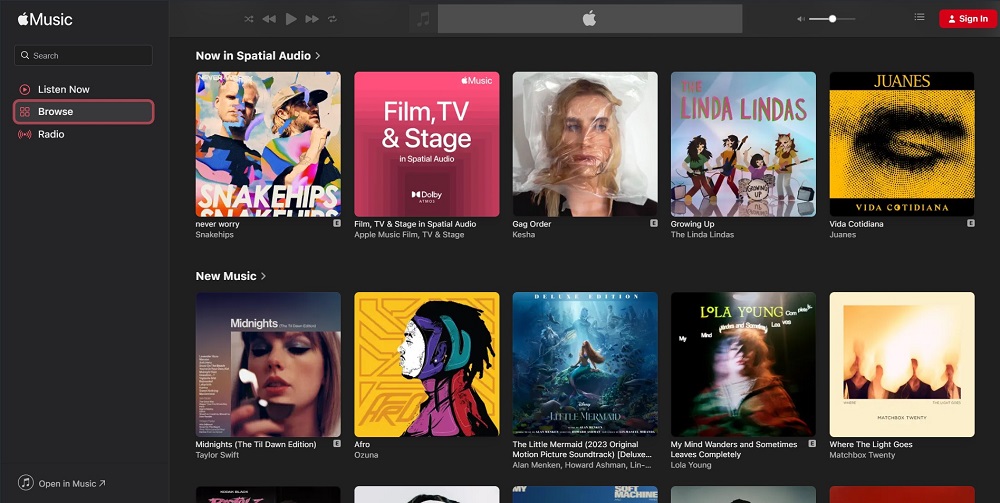Click Matchbox Twenty artist name
This screenshot has width=1000, height=503.
862,455
